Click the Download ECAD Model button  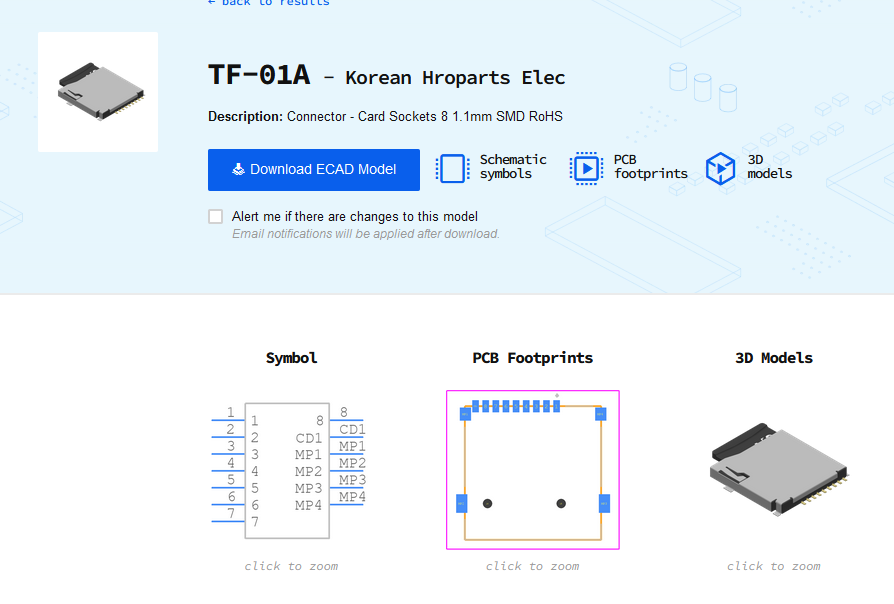coord(314,170)
